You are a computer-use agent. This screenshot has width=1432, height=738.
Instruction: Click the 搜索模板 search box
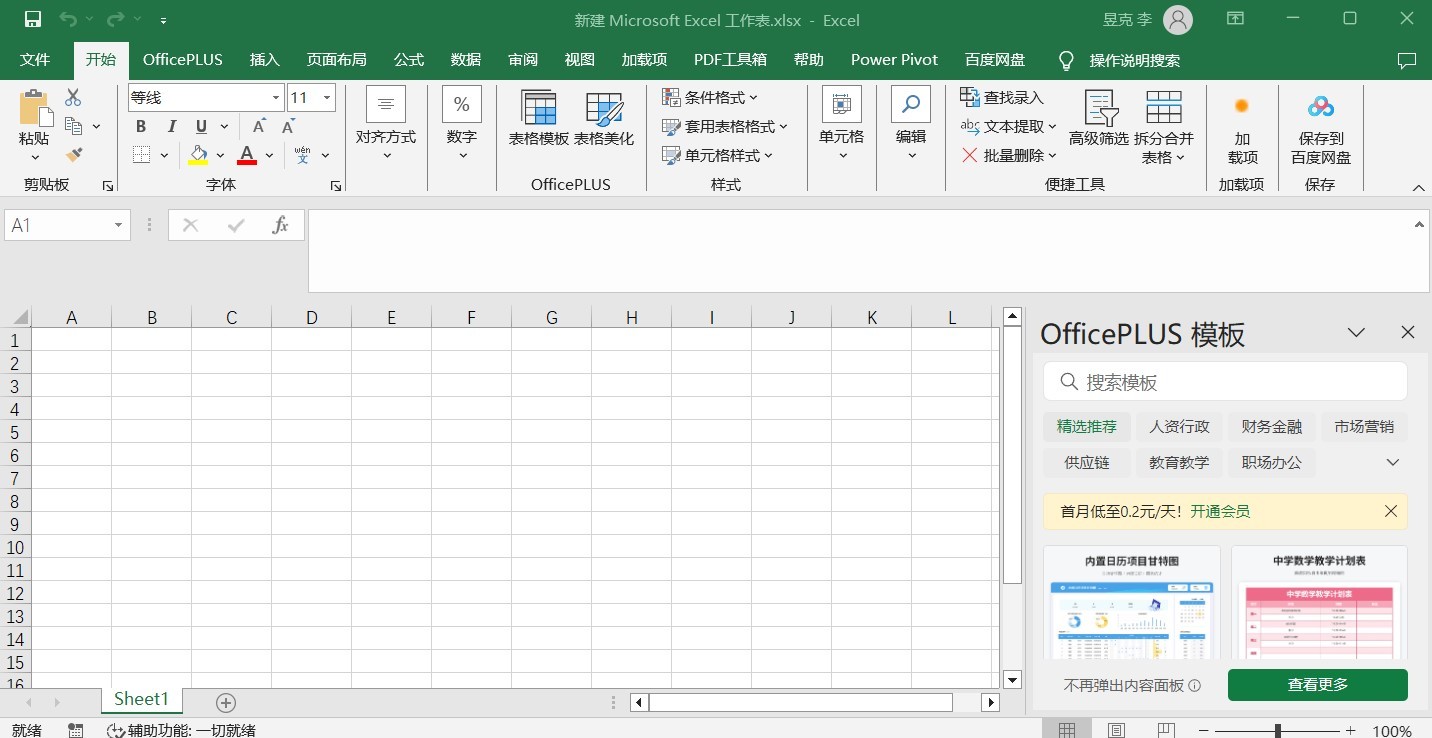pos(1224,381)
